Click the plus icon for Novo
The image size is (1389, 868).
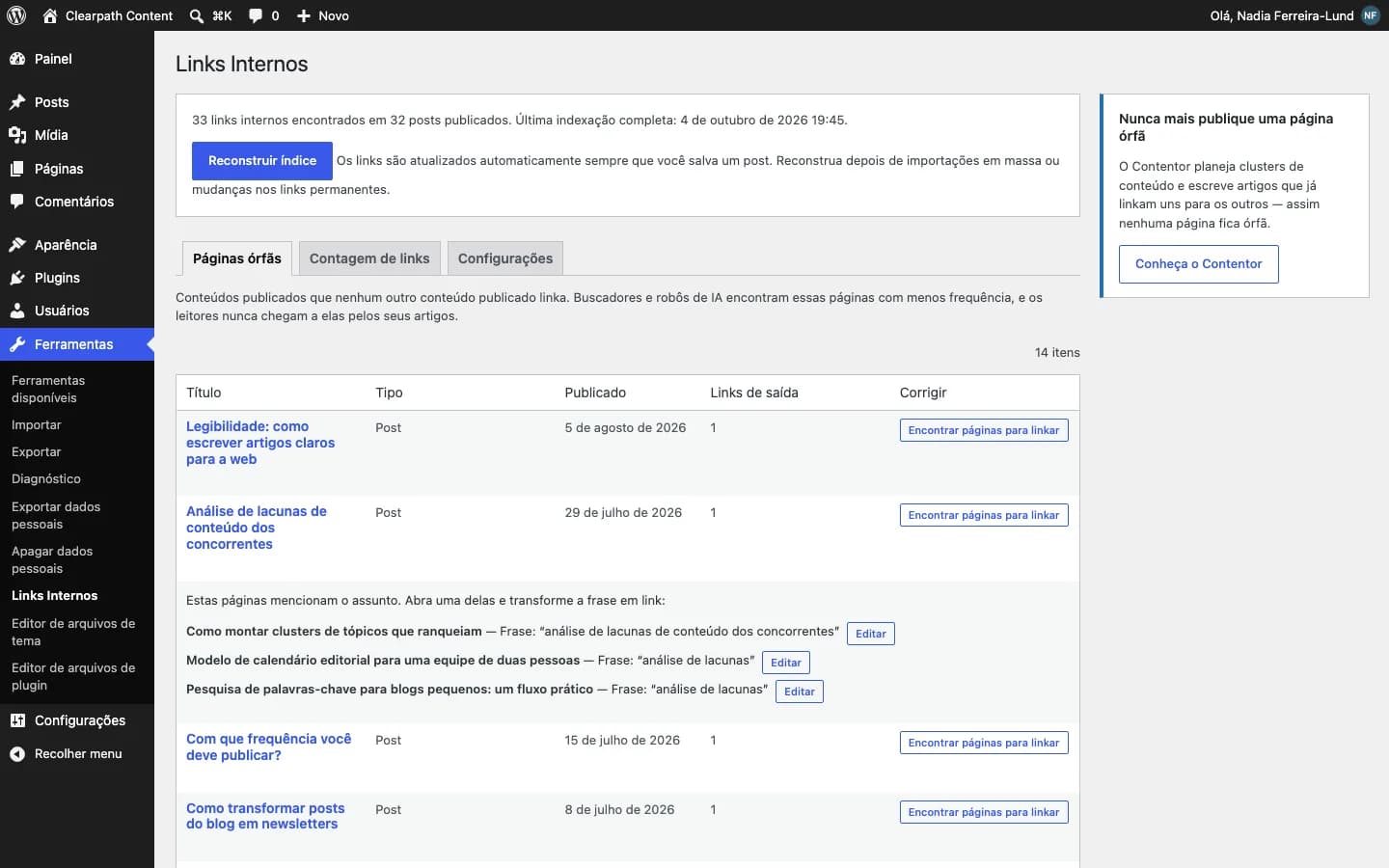coord(304,15)
